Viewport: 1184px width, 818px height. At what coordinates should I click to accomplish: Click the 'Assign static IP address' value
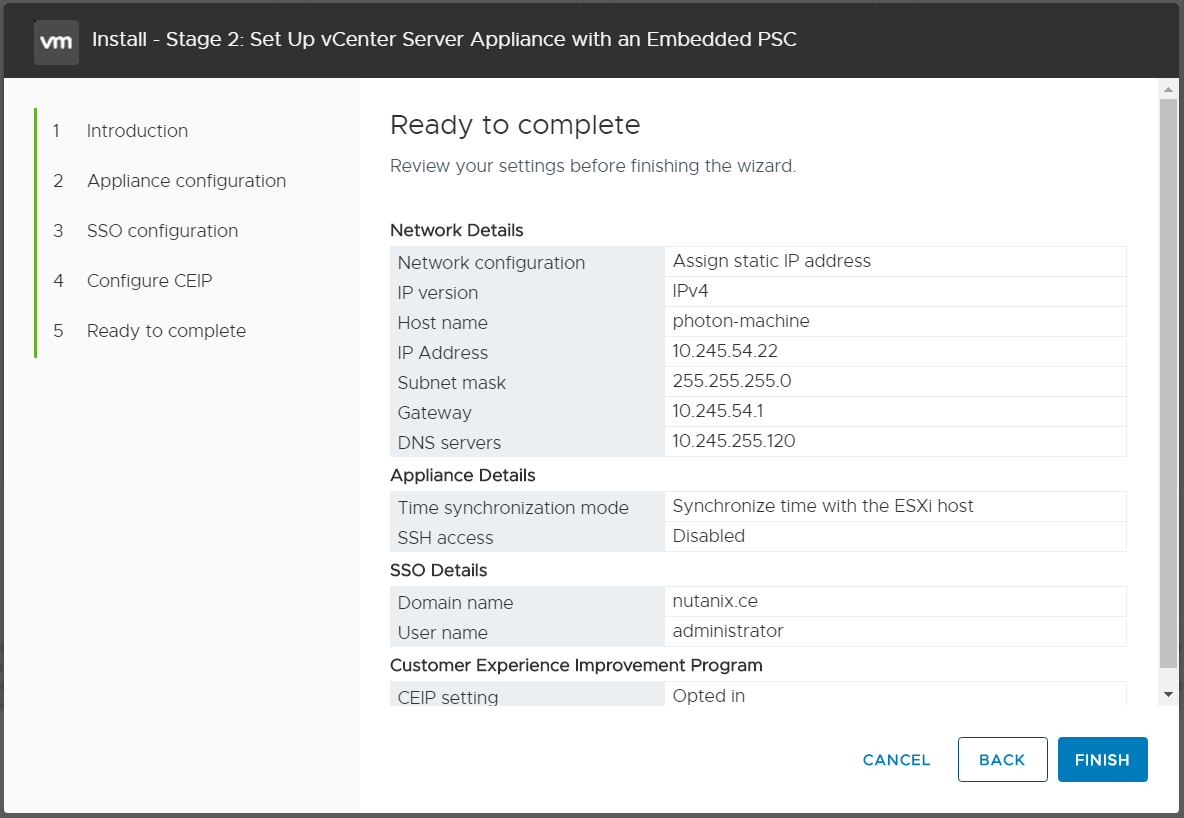point(772,261)
